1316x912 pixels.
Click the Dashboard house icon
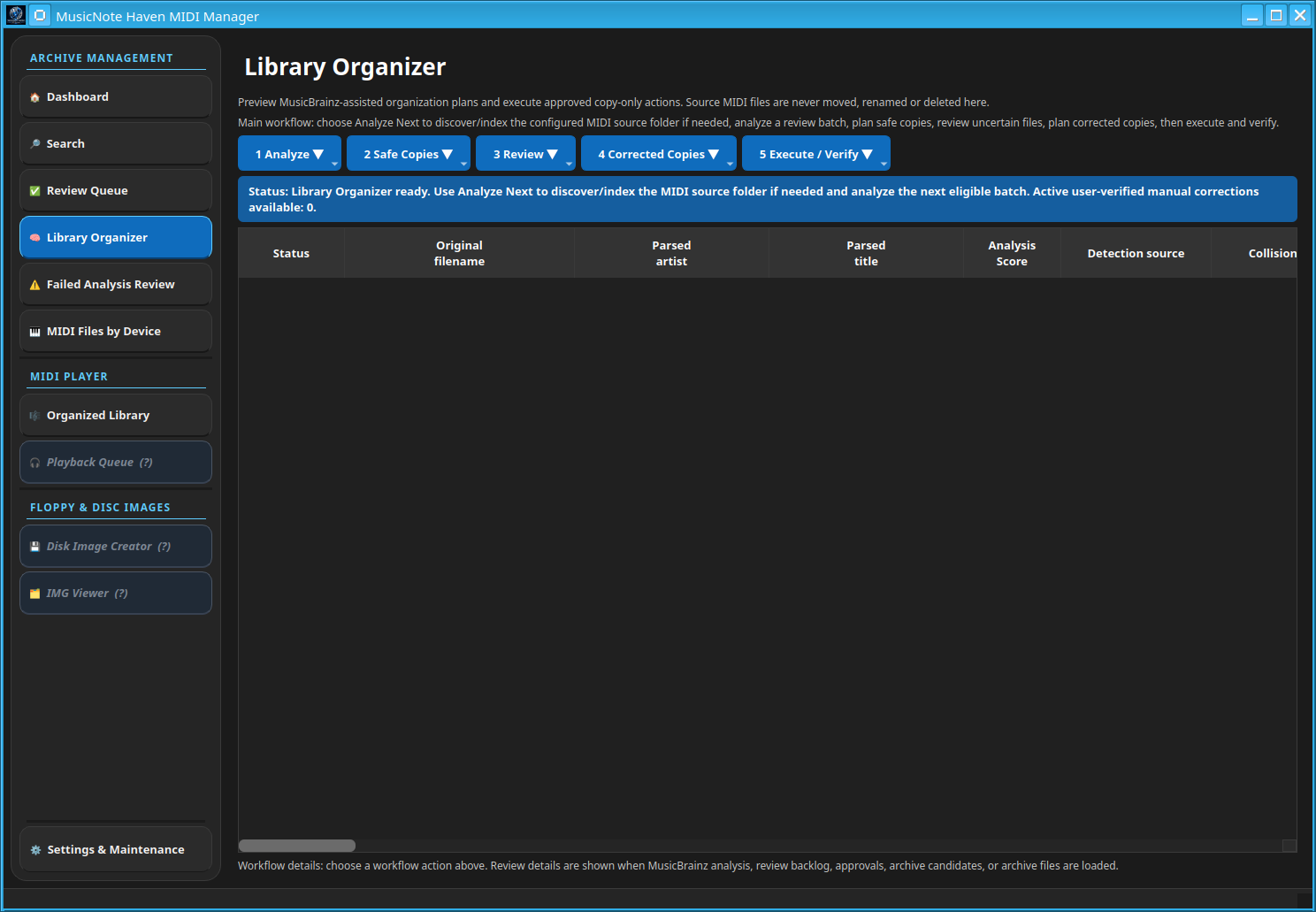click(35, 97)
